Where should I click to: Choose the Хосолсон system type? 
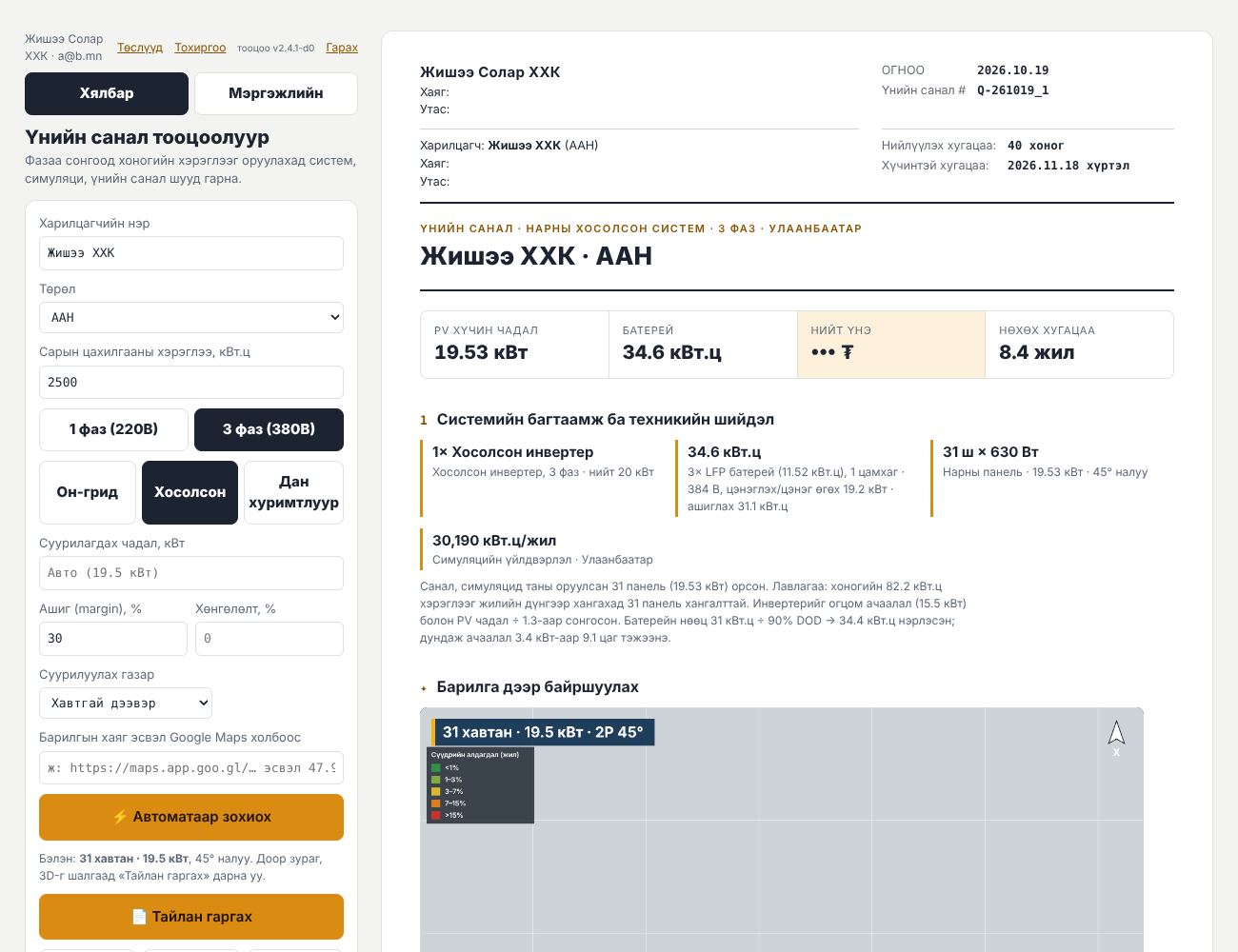point(190,492)
